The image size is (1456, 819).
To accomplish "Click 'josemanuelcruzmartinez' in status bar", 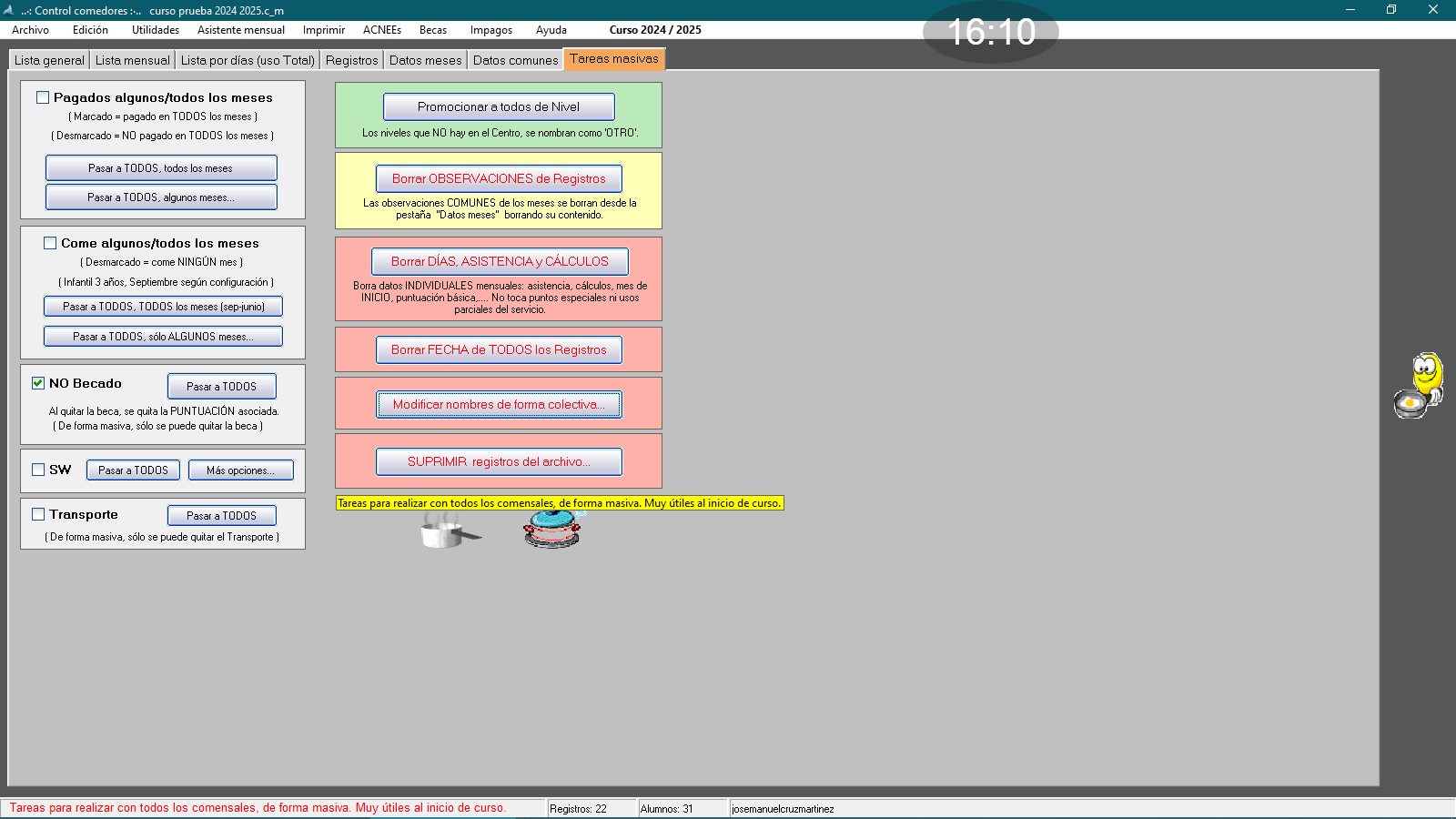I will pyautogui.click(x=784, y=809).
